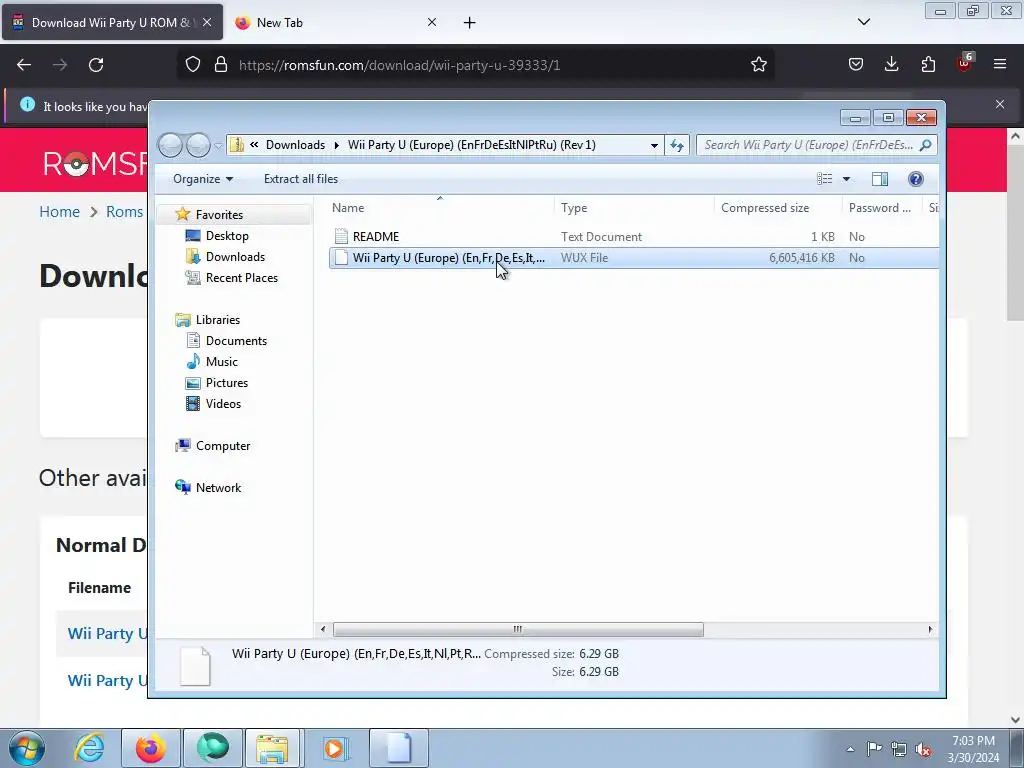The height and width of the screenshot is (768, 1024).
Task: Open the more view options arrow
Action: 846,179
